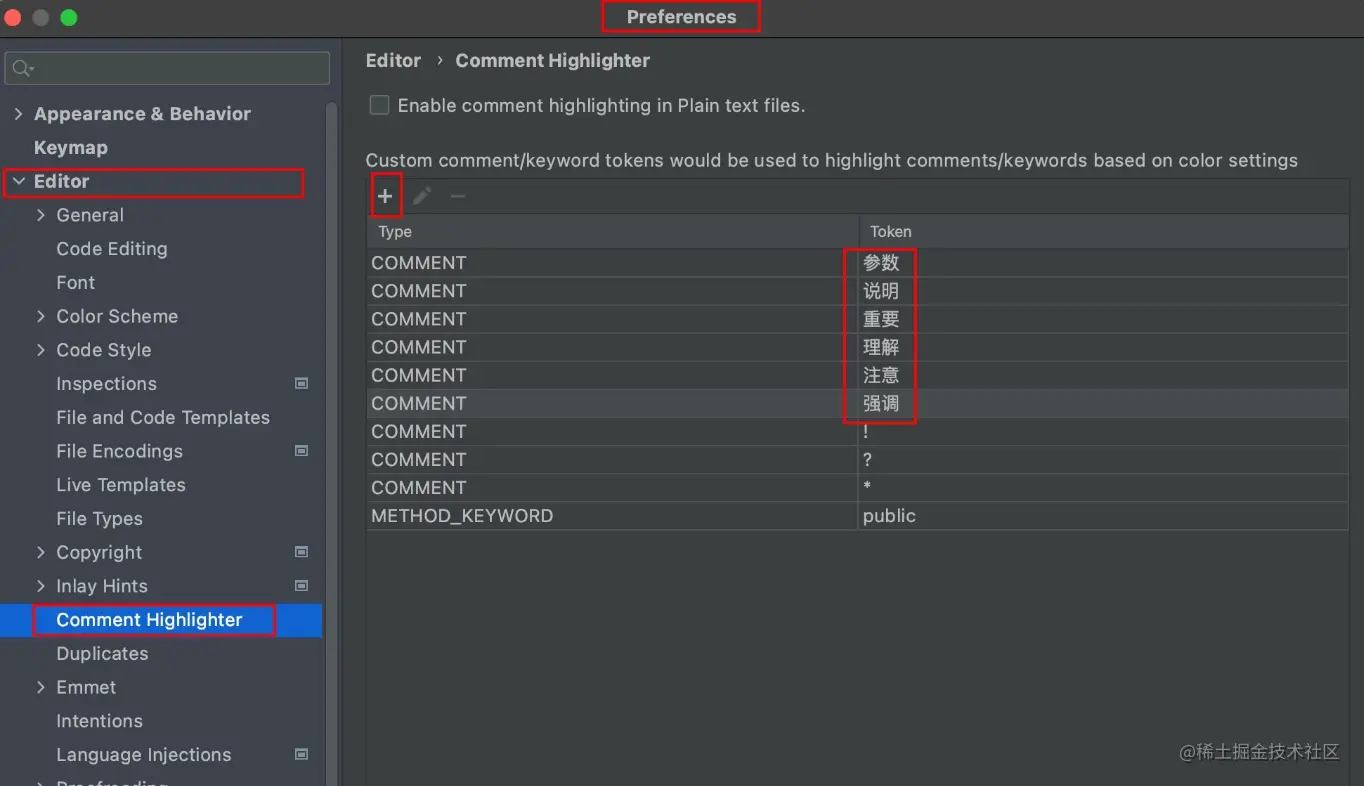
Task: Expand the Color Scheme node
Action: (41, 316)
